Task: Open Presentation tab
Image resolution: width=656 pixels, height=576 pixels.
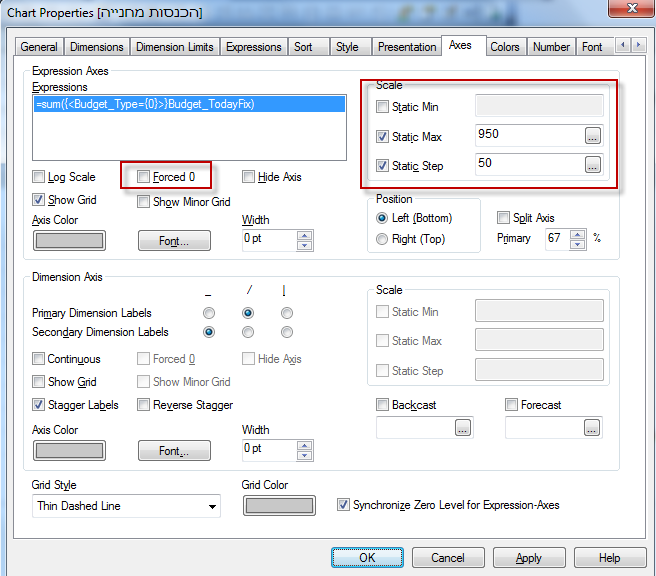Action: pos(407,47)
